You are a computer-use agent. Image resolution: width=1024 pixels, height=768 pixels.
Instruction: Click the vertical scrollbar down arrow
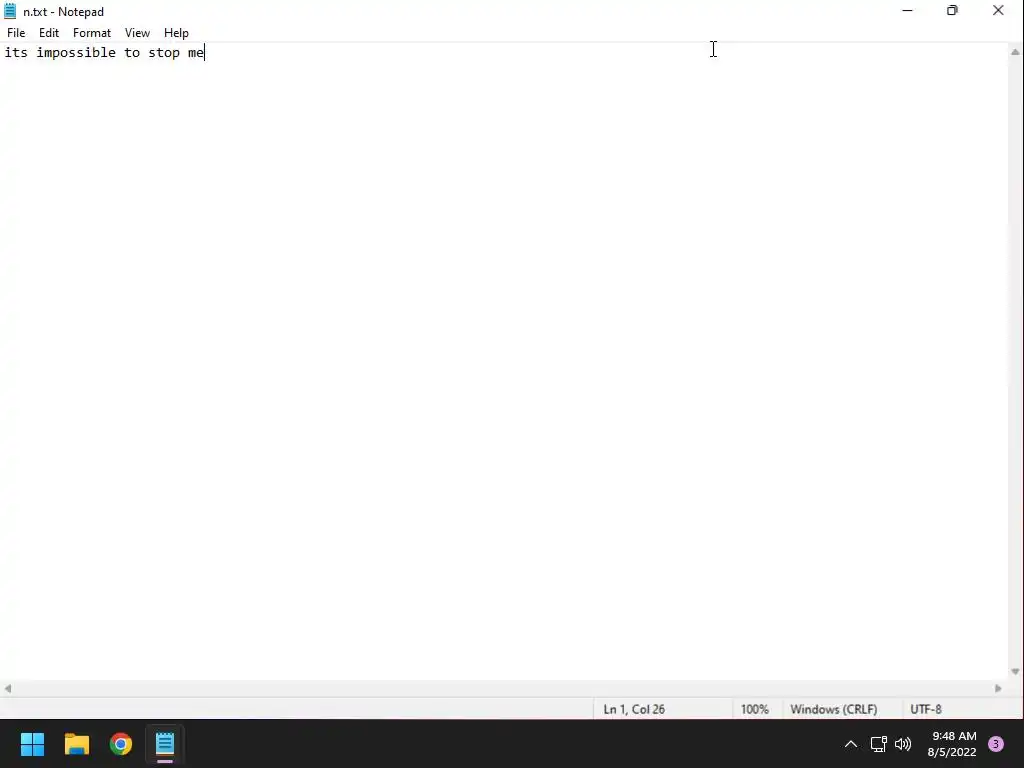coord(1015,671)
